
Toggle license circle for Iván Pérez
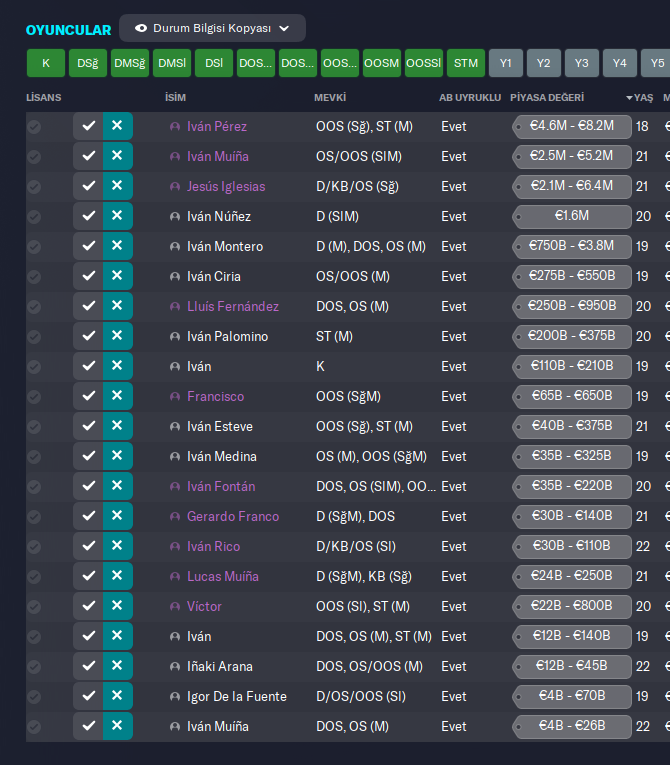[x=34, y=127]
